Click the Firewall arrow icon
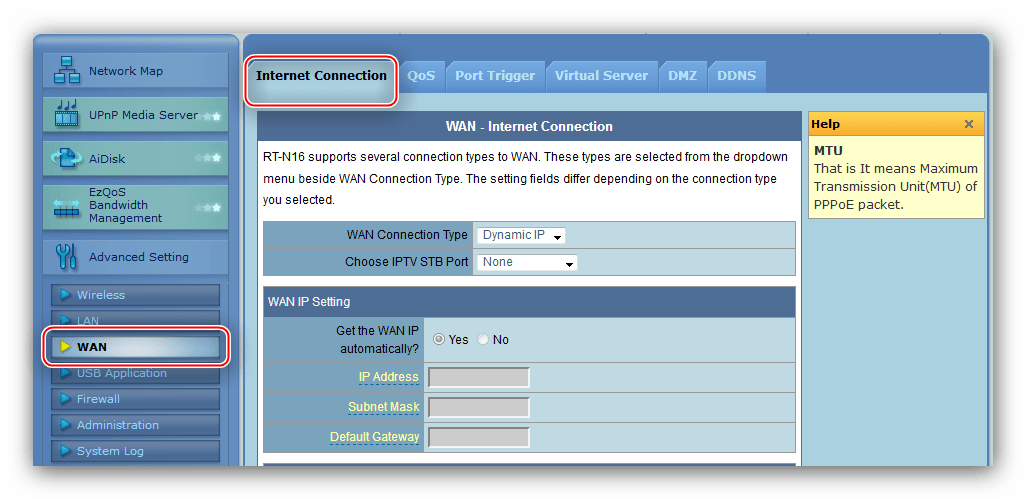Image resolution: width=1026 pixels, height=499 pixels. 66,399
